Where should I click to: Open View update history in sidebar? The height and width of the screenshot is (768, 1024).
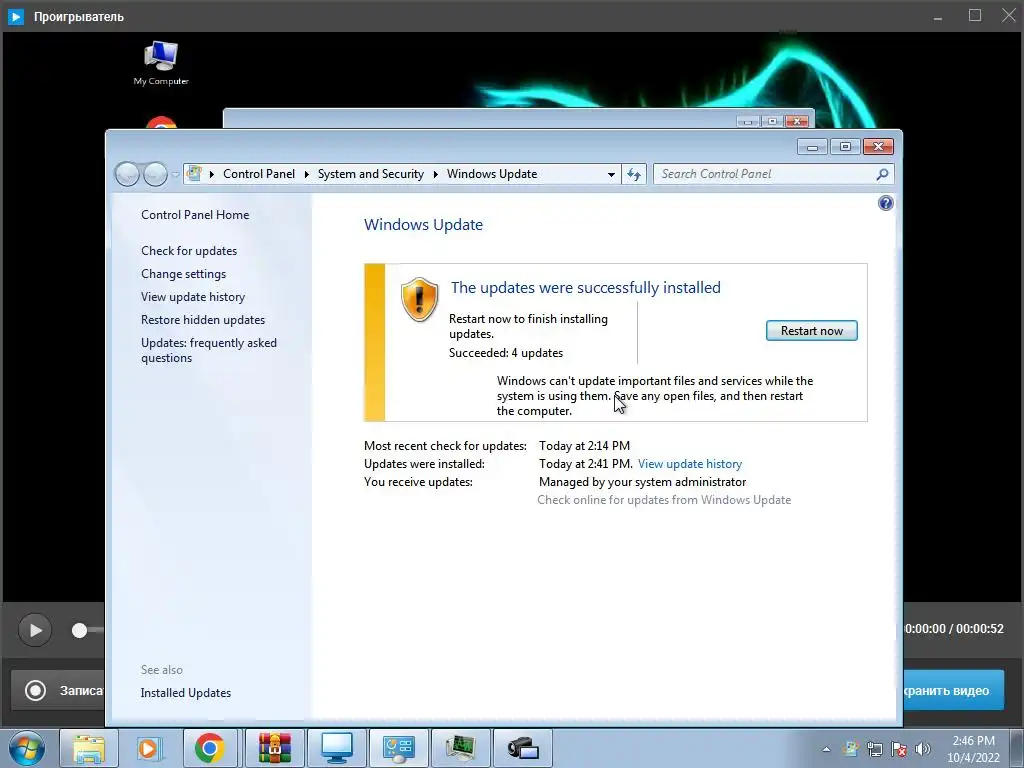[x=193, y=296]
